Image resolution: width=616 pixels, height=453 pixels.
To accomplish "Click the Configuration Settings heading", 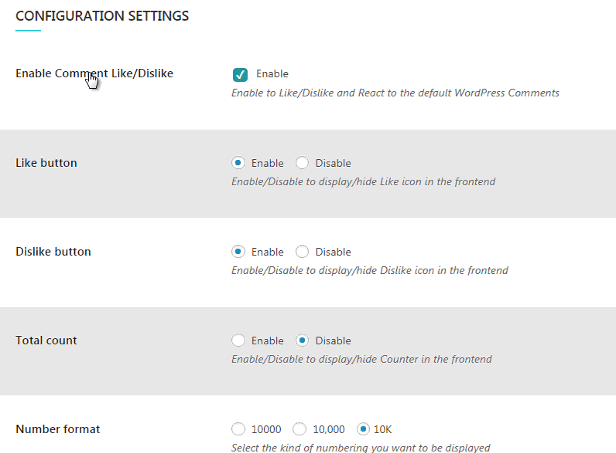I will coord(102,16).
